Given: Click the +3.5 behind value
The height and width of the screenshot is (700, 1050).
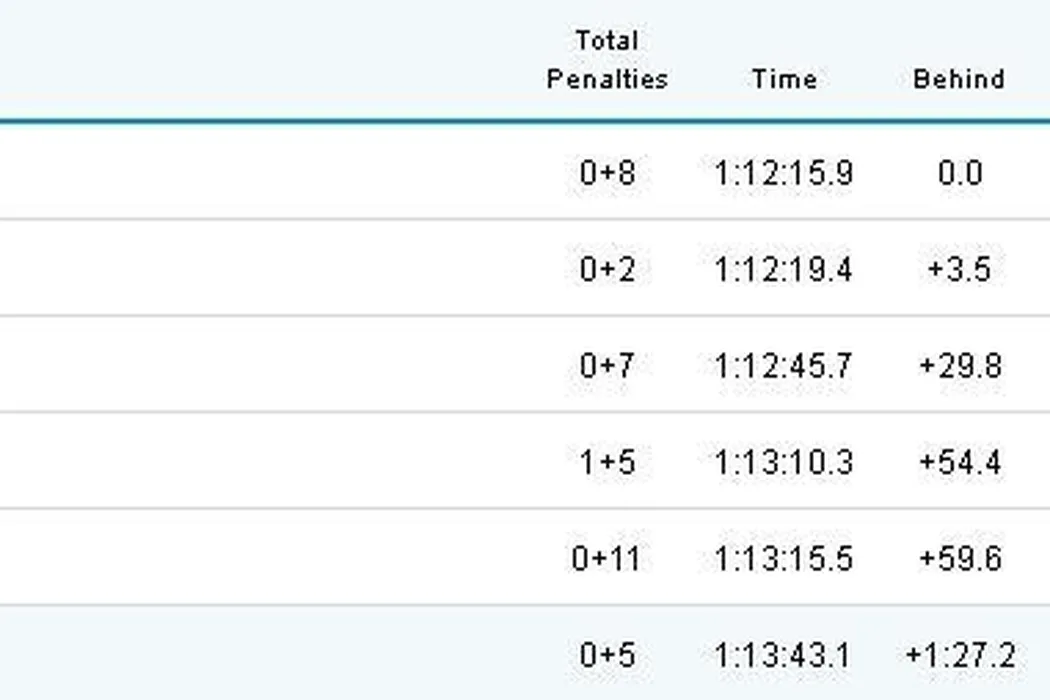Looking at the screenshot, I should [959, 269].
